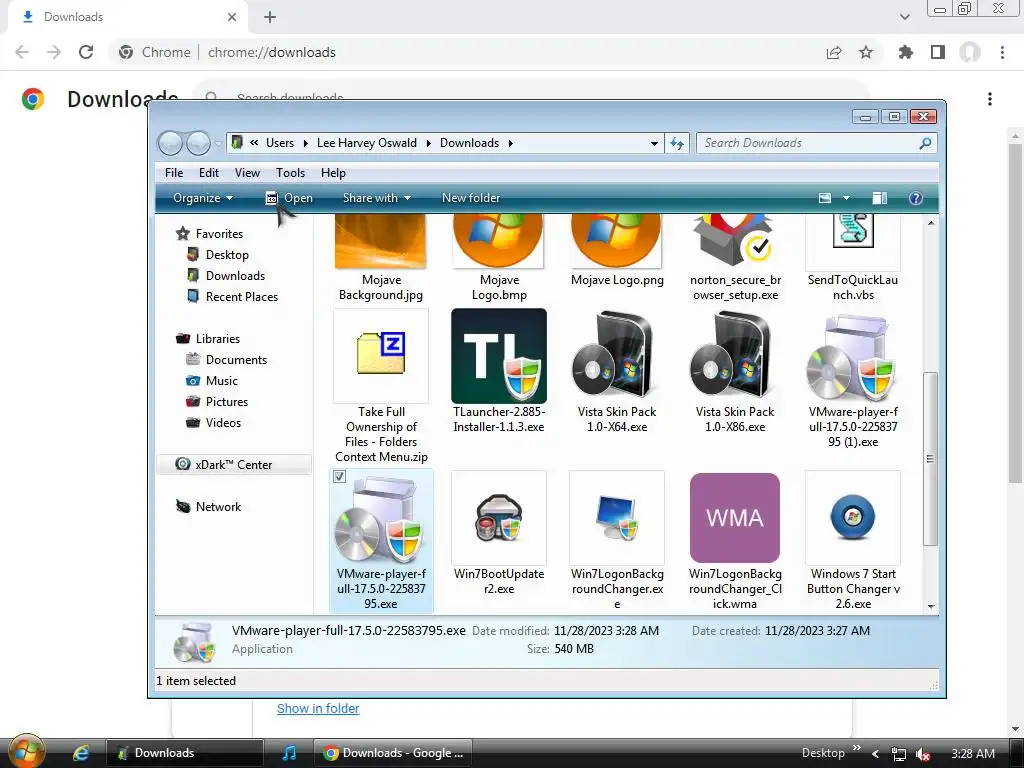Screen dimensions: 1024x768
Task: Click Explorer scrollbar down arrow
Action: (x=931, y=607)
